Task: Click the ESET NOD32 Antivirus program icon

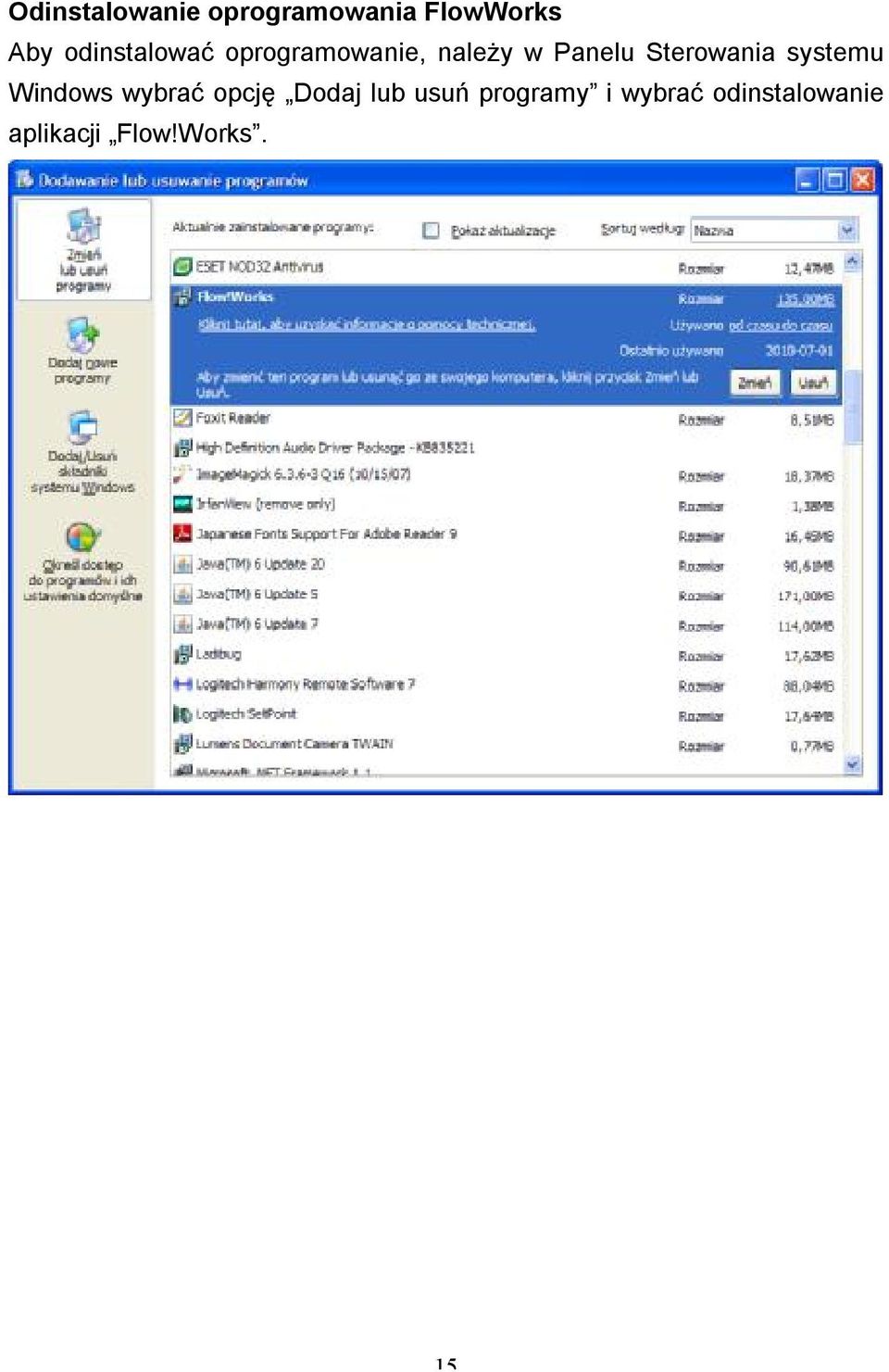Action: [x=182, y=267]
